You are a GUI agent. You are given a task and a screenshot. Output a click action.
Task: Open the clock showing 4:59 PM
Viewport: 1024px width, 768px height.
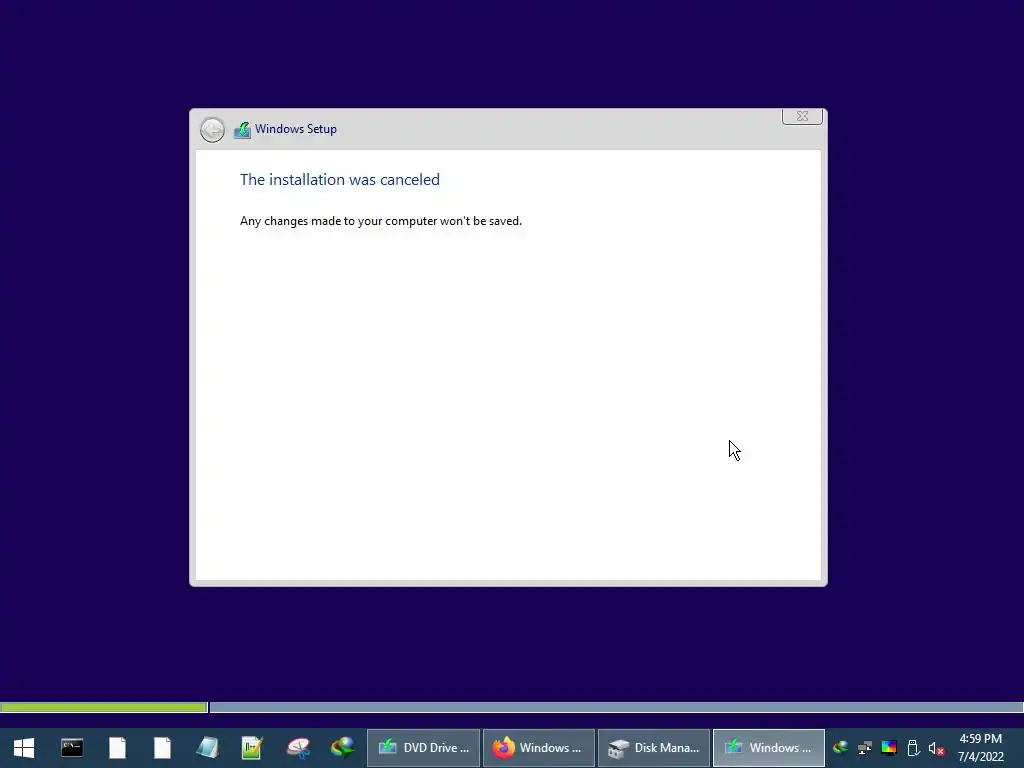click(x=981, y=748)
